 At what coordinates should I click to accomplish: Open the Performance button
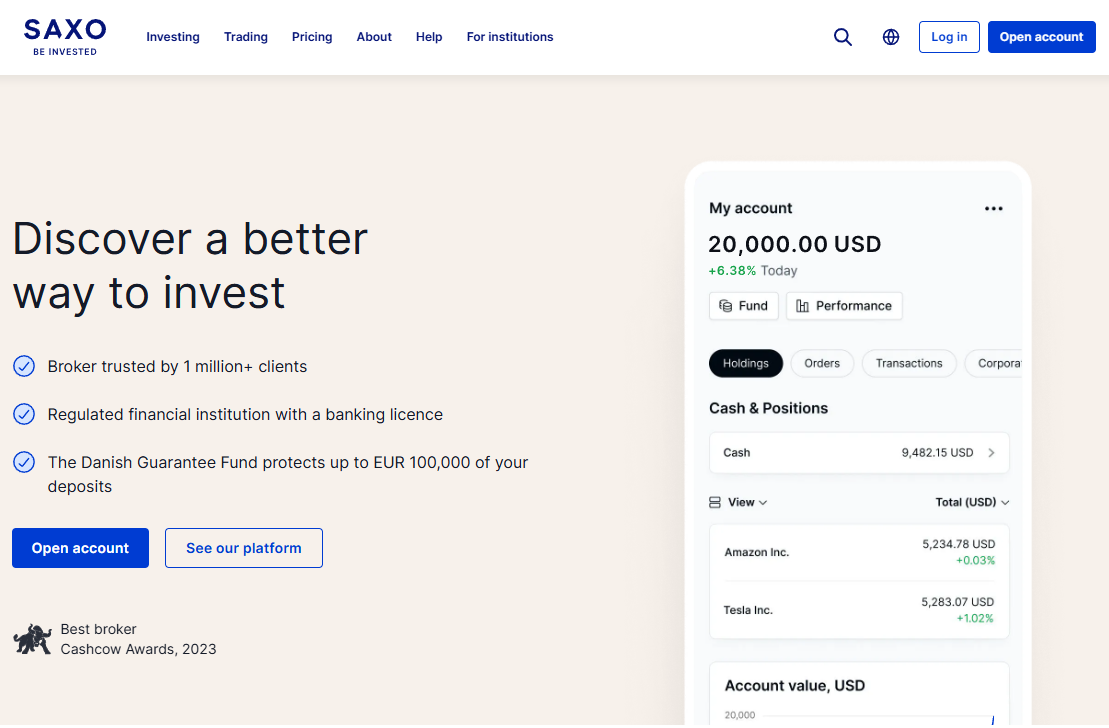[844, 306]
